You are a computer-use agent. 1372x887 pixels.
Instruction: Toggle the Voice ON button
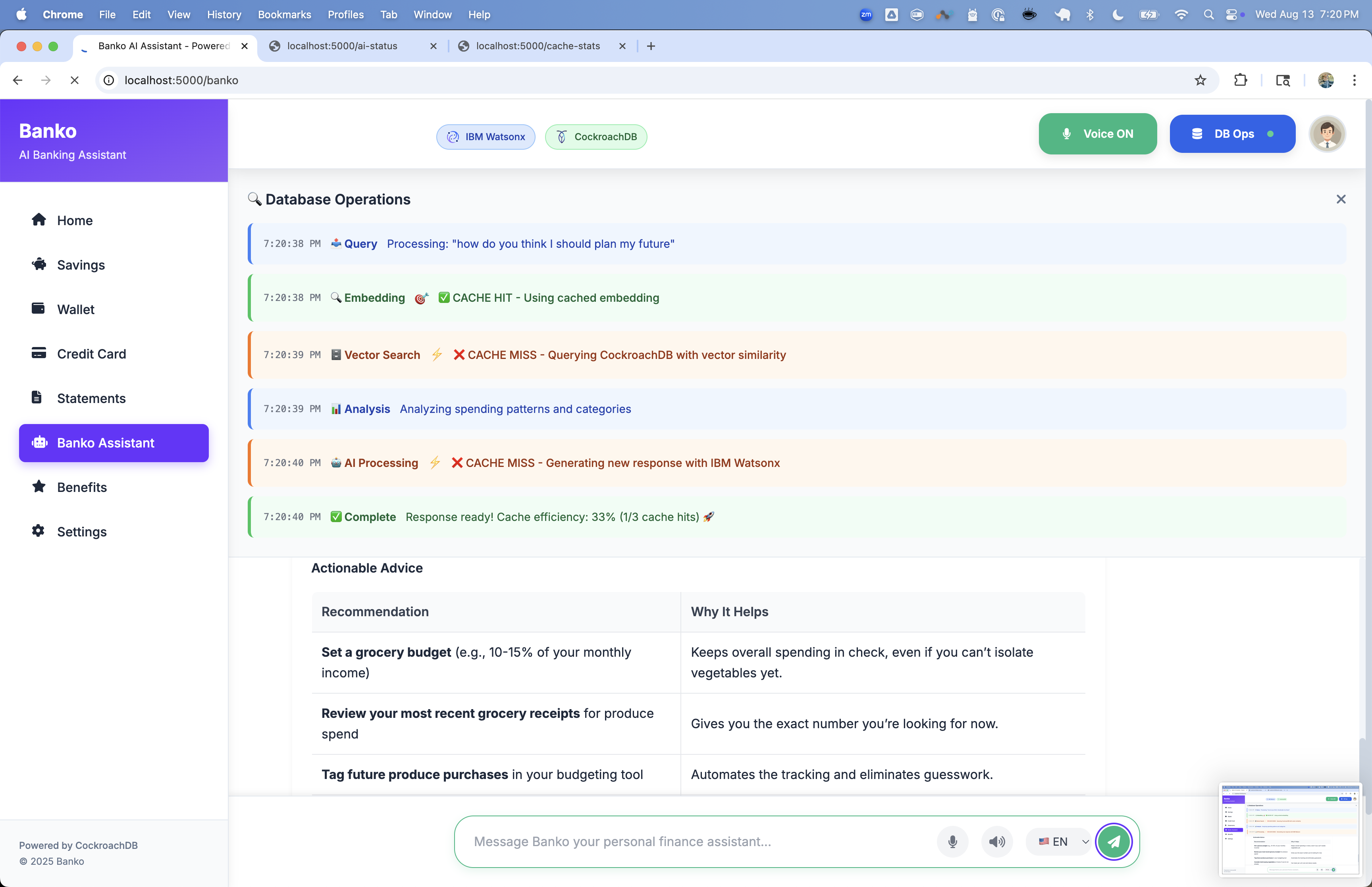(1097, 134)
